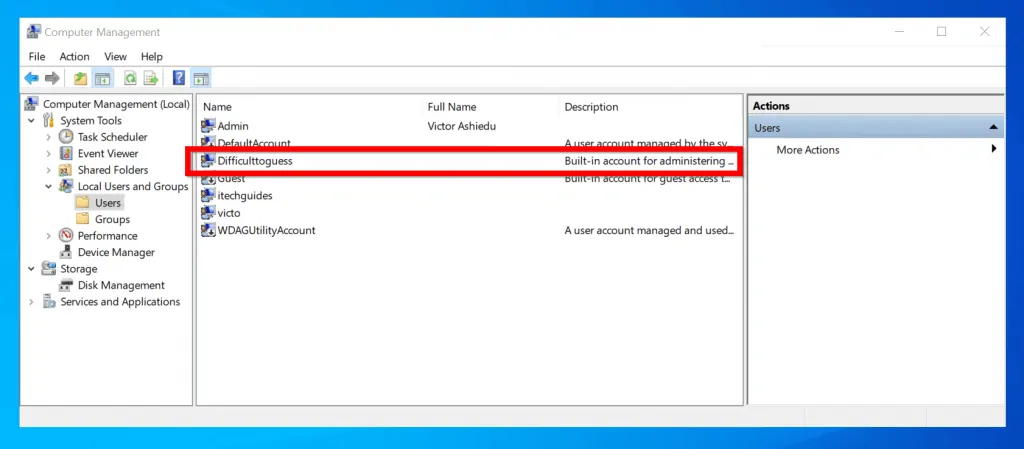This screenshot has height=449, width=1024.
Task: Click the Refresh toolbar icon
Action: (130, 78)
